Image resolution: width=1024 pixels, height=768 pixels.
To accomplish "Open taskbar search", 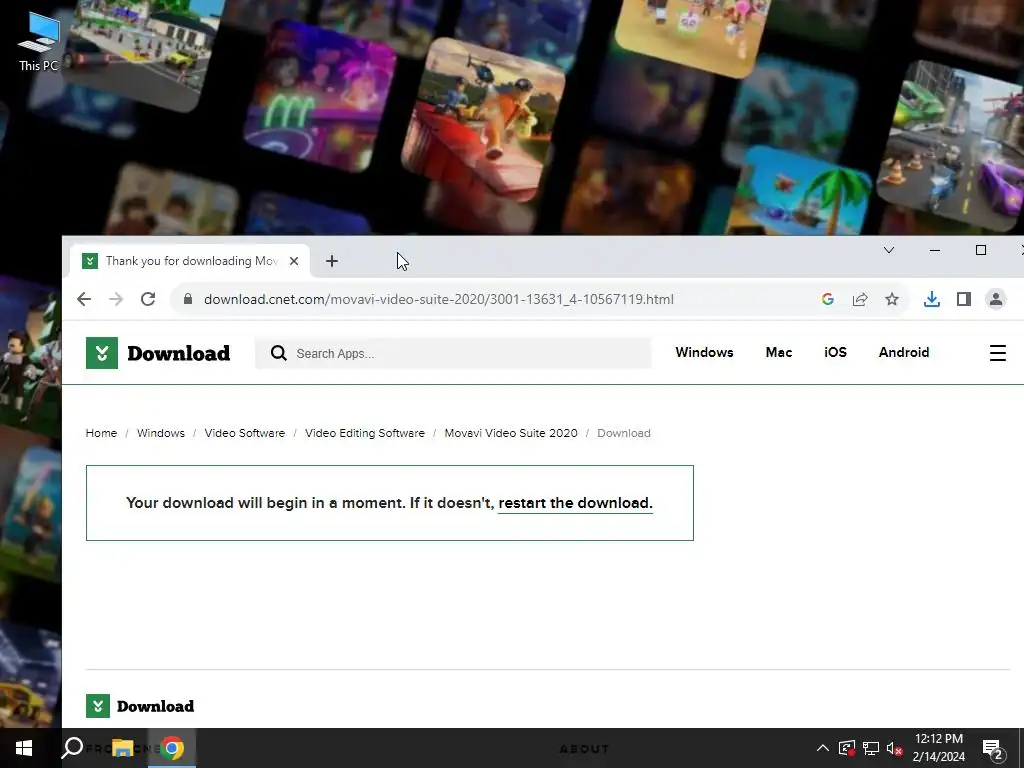I will (72, 748).
